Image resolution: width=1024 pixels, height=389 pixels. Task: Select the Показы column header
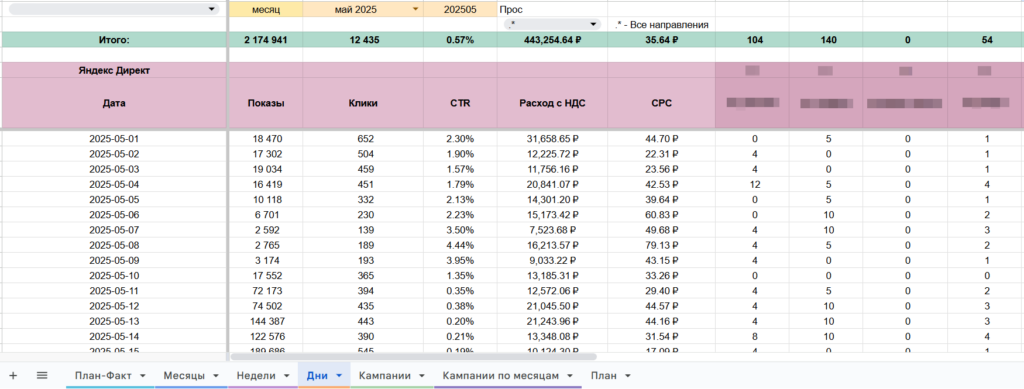[266, 103]
